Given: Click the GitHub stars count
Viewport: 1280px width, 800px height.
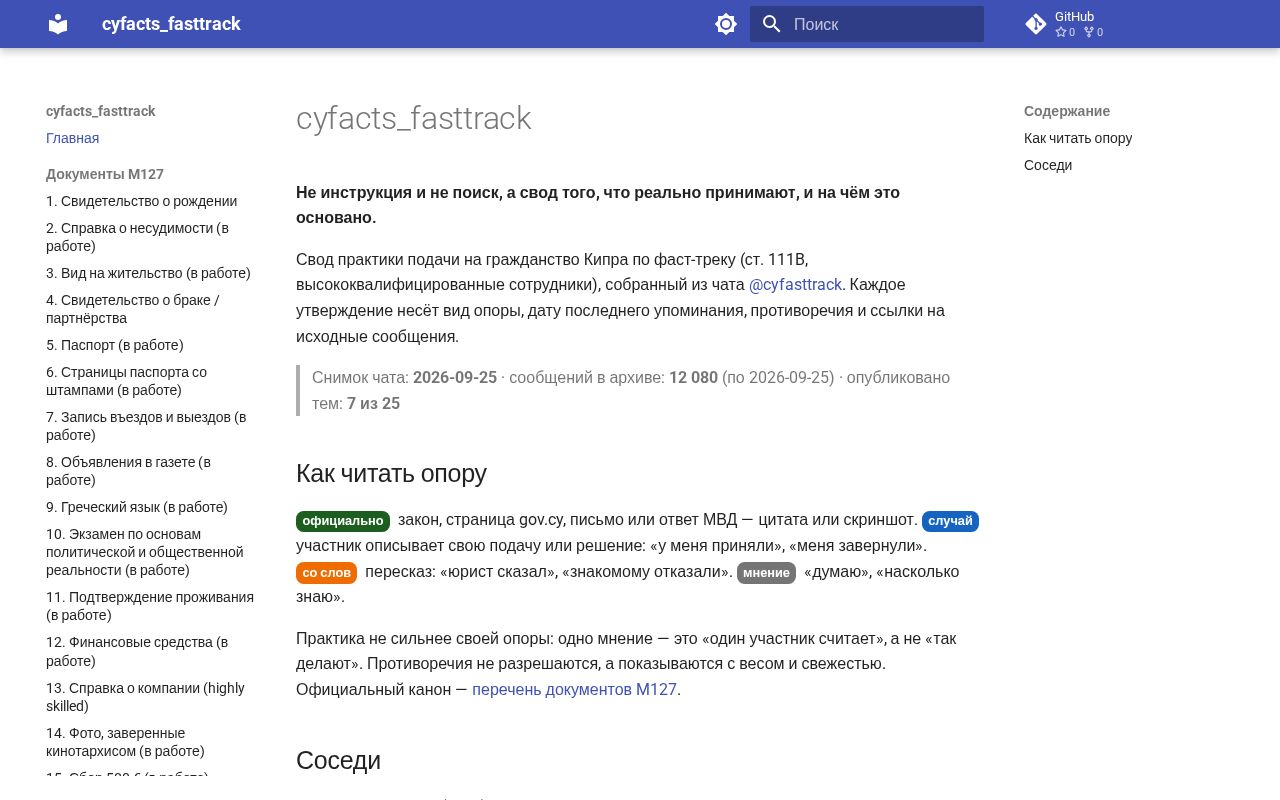Looking at the screenshot, I should [x=1065, y=32].
